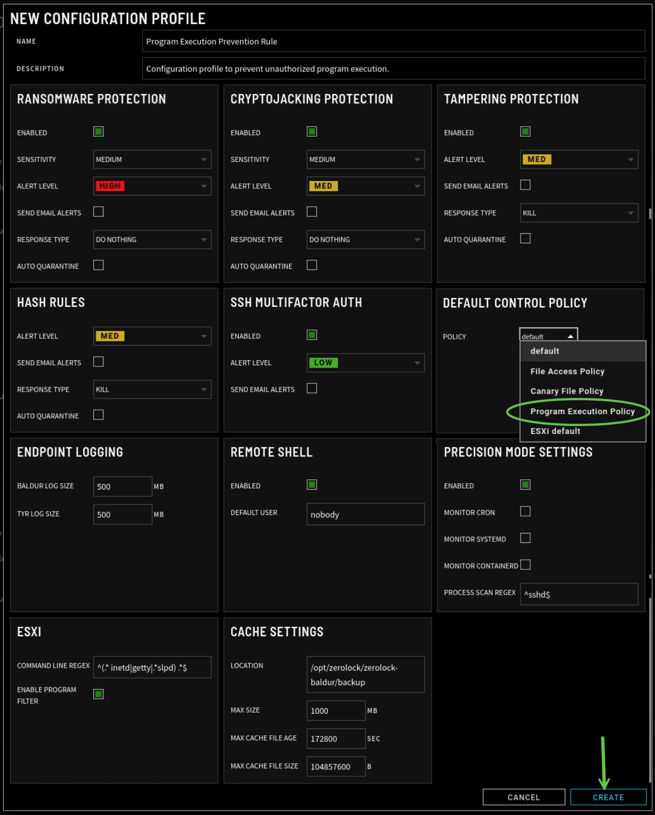The width and height of the screenshot is (655, 815).
Task: Check Cryptojacking Auto Quarantine box
Action: point(312,265)
